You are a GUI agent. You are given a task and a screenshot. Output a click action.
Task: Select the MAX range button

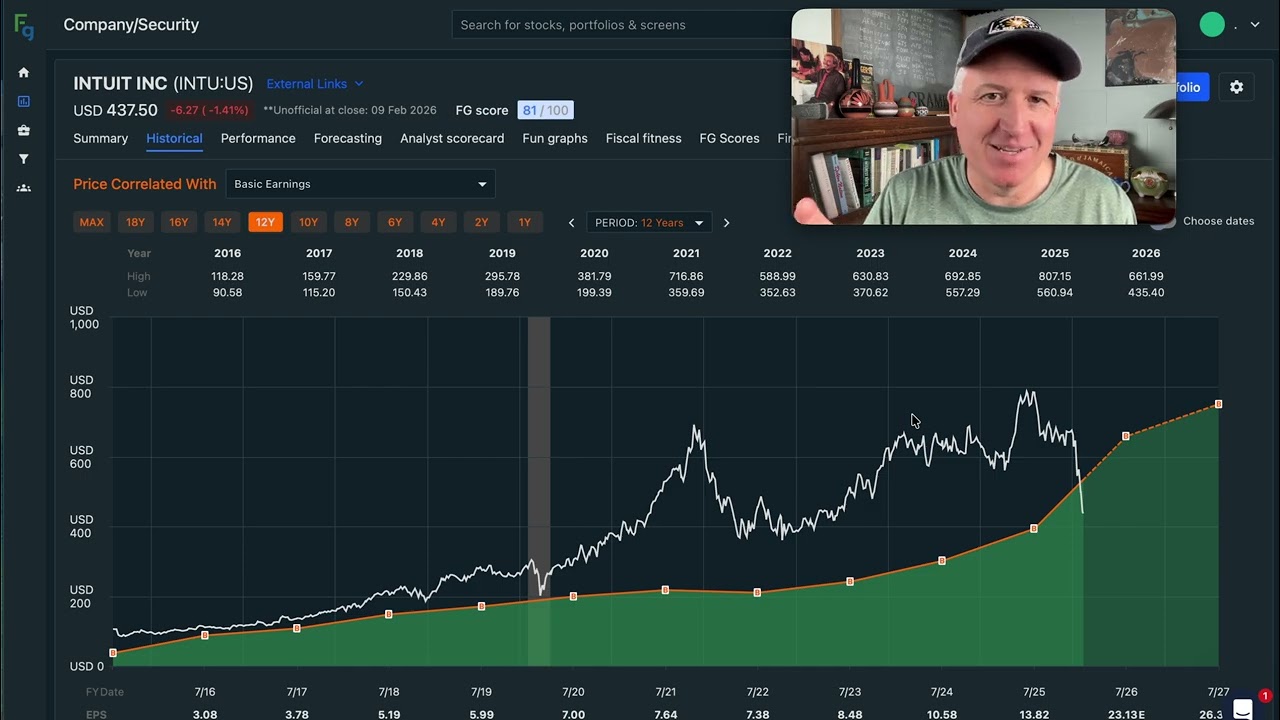(x=92, y=222)
